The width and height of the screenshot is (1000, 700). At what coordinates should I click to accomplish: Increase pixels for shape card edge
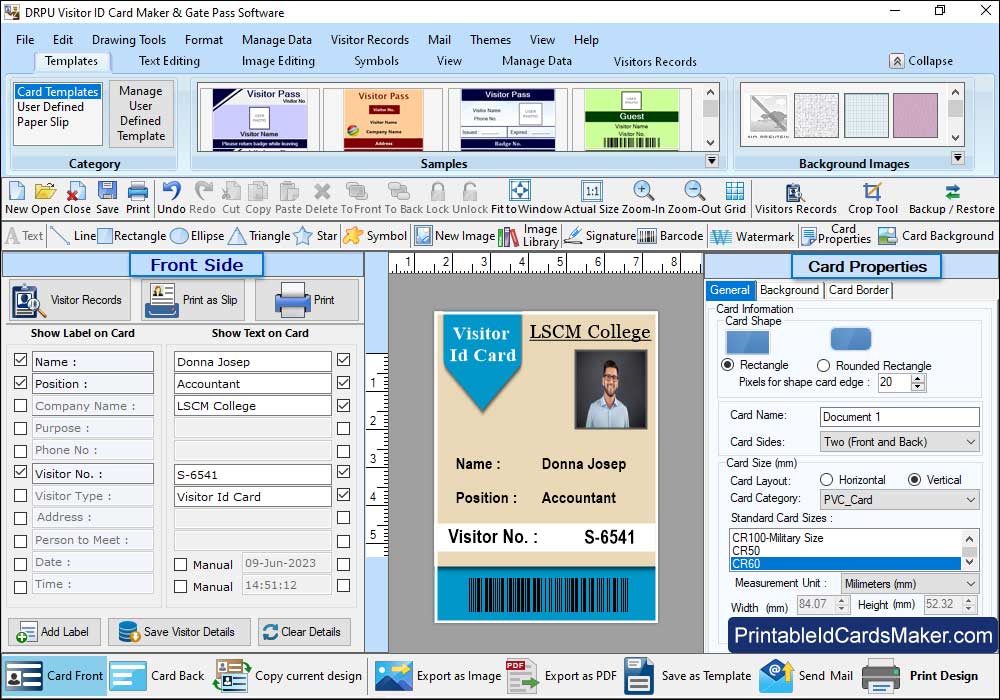(918, 379)
